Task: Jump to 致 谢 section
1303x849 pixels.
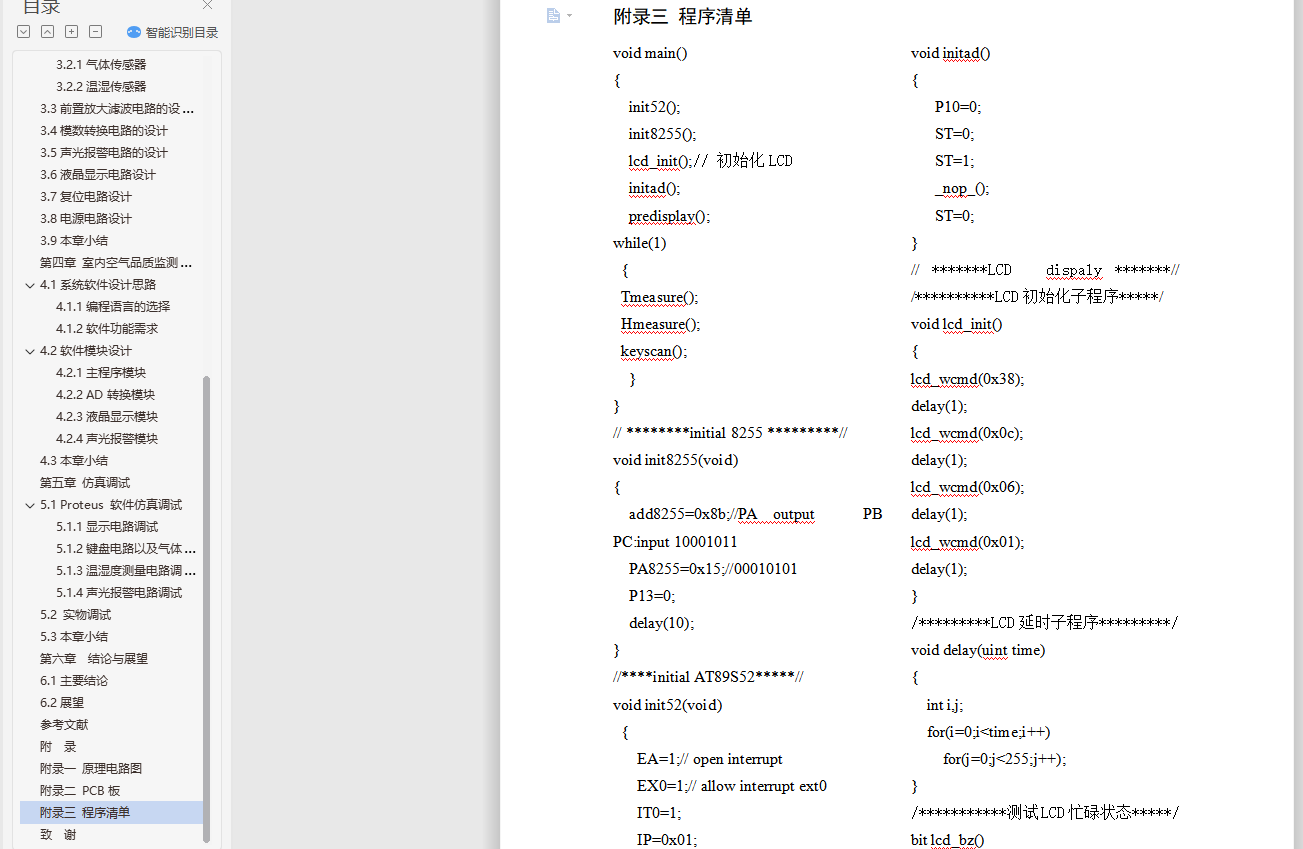Action: (58, 835)
